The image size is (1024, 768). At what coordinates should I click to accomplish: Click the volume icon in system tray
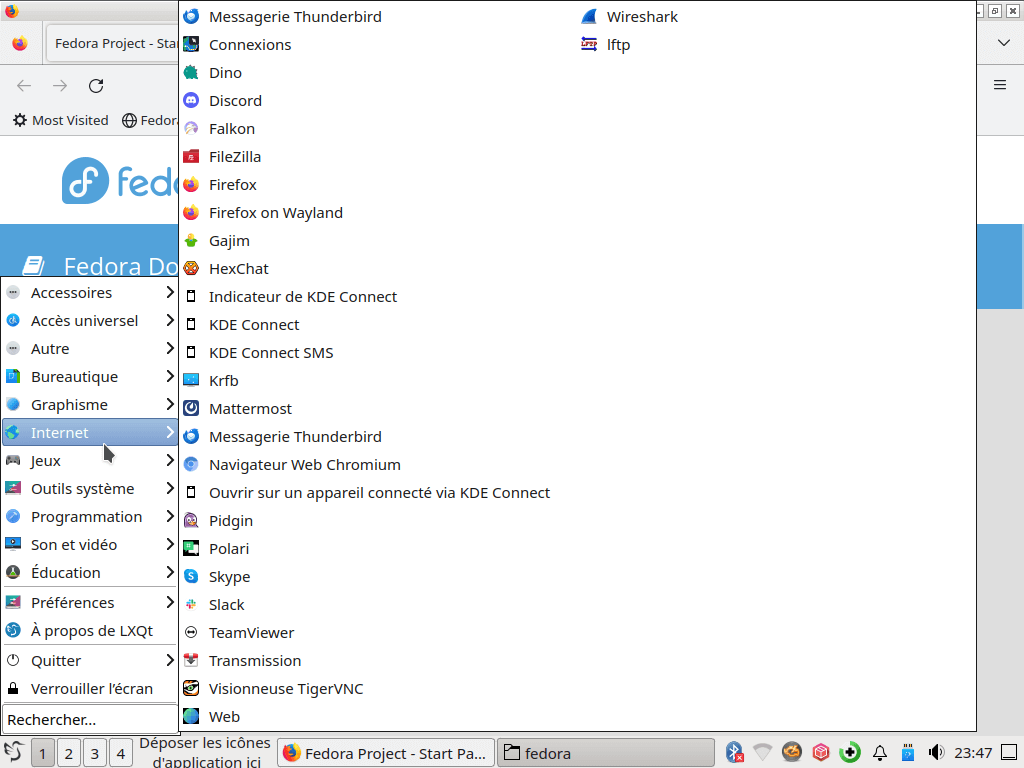point(936,753)
